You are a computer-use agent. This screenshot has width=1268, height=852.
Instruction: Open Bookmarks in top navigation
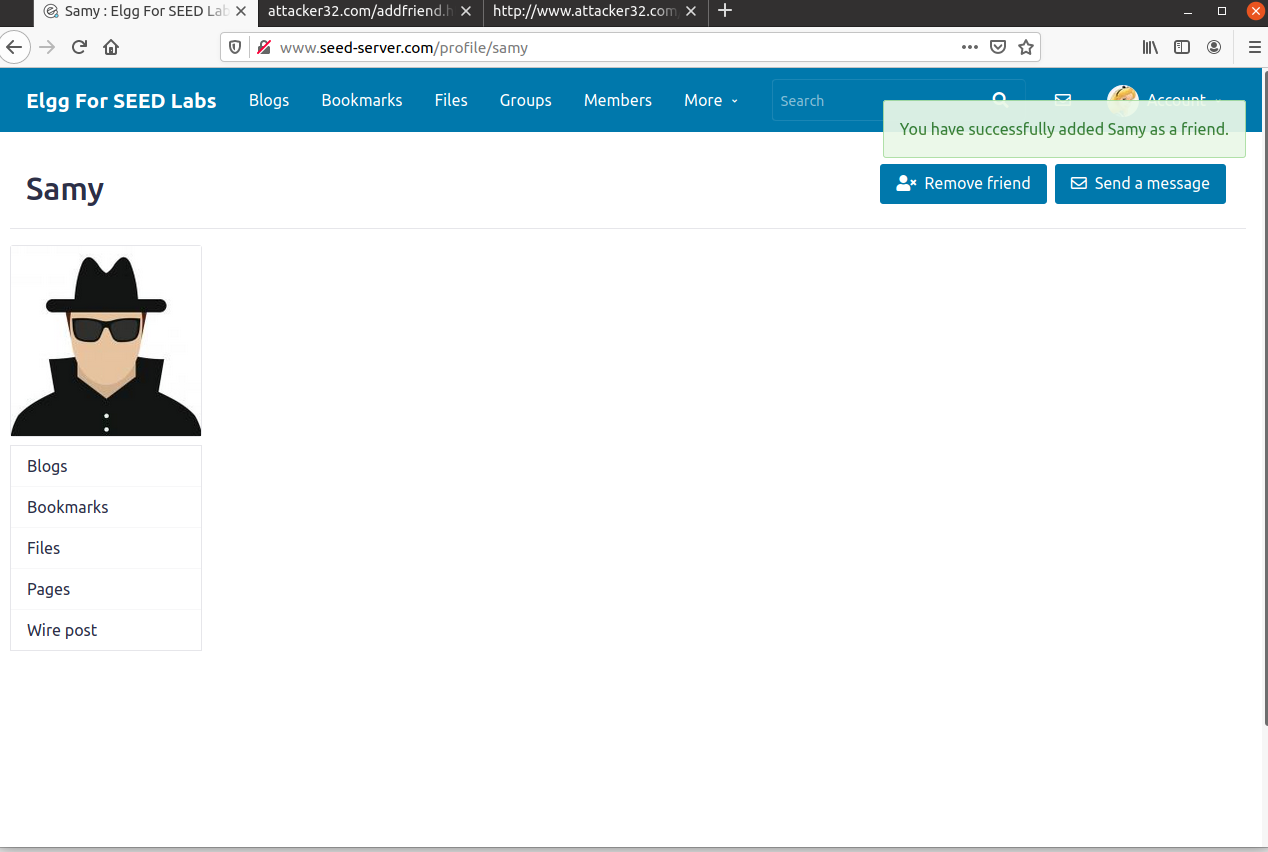pyautogui.click(x=362, y=100)
